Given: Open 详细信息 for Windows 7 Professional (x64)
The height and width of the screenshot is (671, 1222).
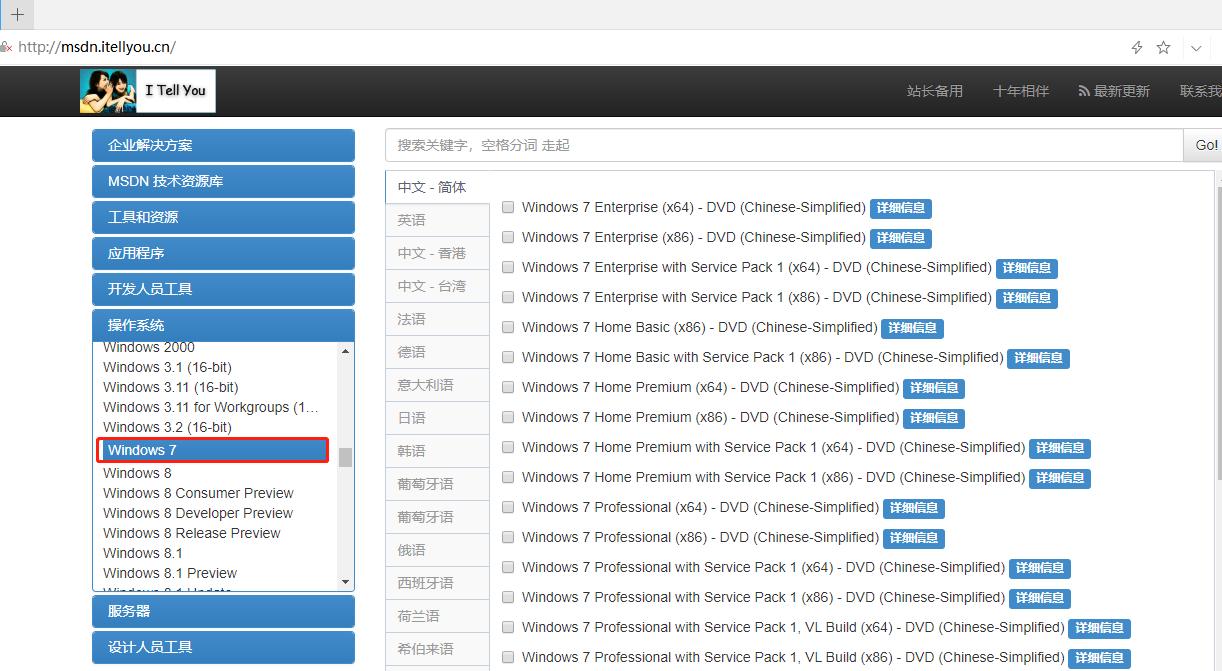Looking at the screenshot, I should (x=913, y=508).
